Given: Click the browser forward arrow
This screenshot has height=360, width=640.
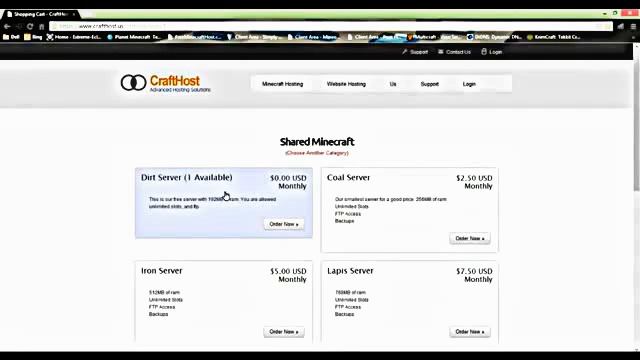Looking at the screenshot, I should [19, 26].
